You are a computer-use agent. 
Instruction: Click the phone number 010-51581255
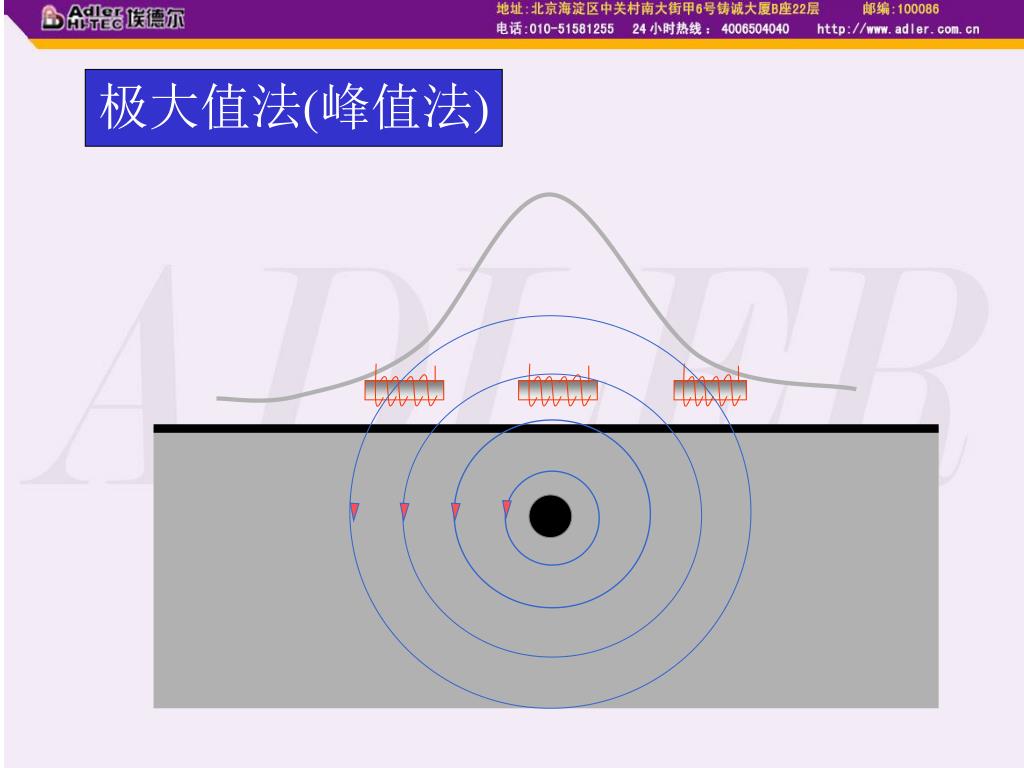[x=571, y=29]
